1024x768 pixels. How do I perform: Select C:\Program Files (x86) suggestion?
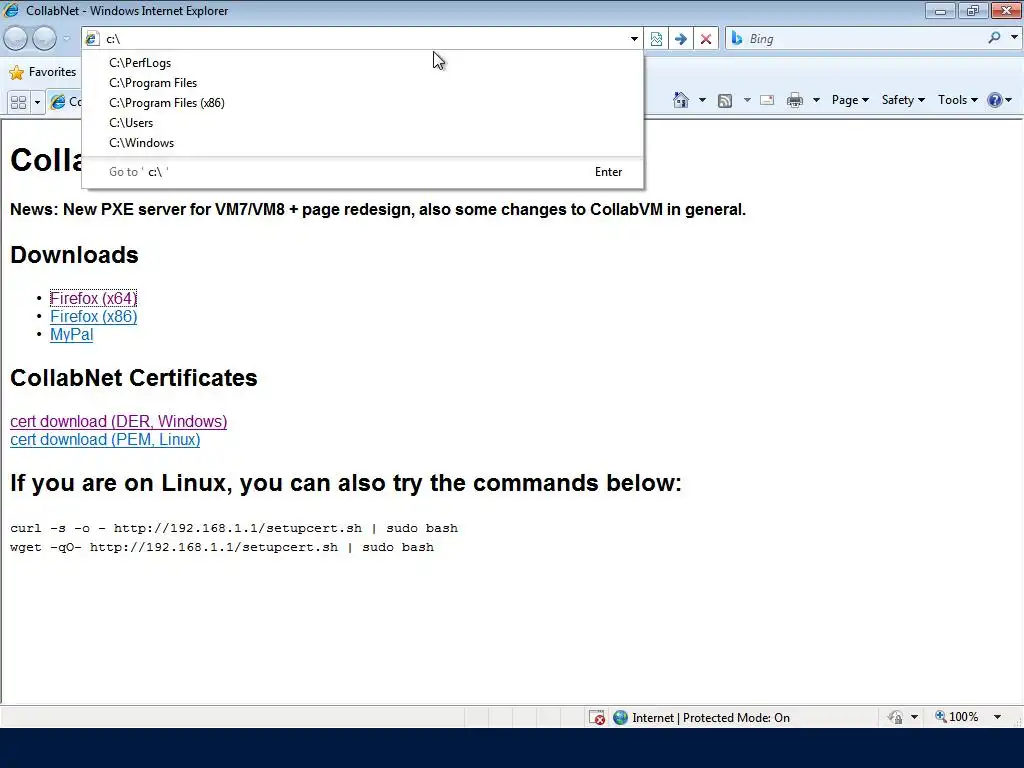pyautogui.click(x=362, y=103)
